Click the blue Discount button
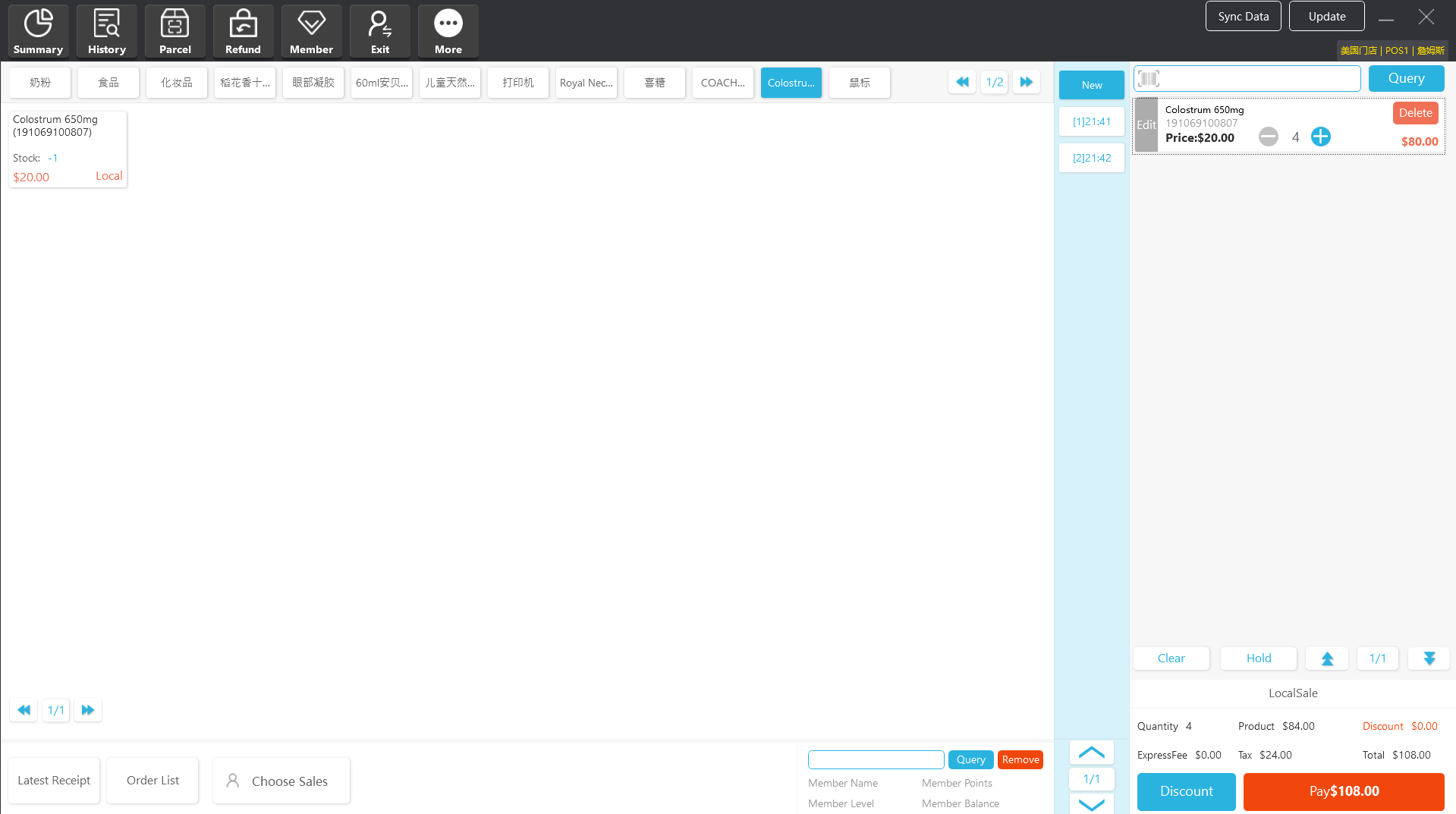The image size is (1456, 814). click(x=1186, y=791)
